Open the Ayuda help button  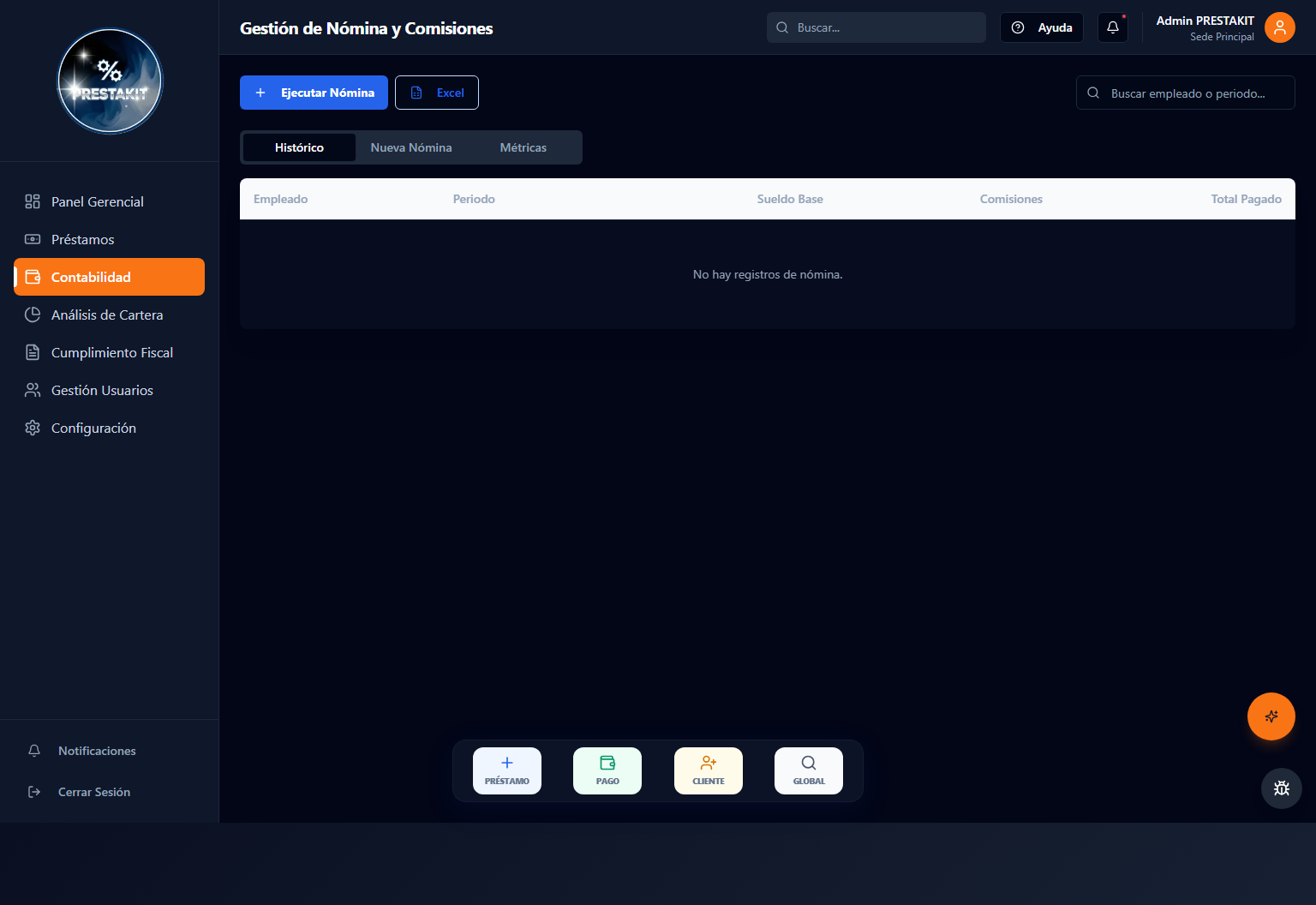pos(1042,27)
